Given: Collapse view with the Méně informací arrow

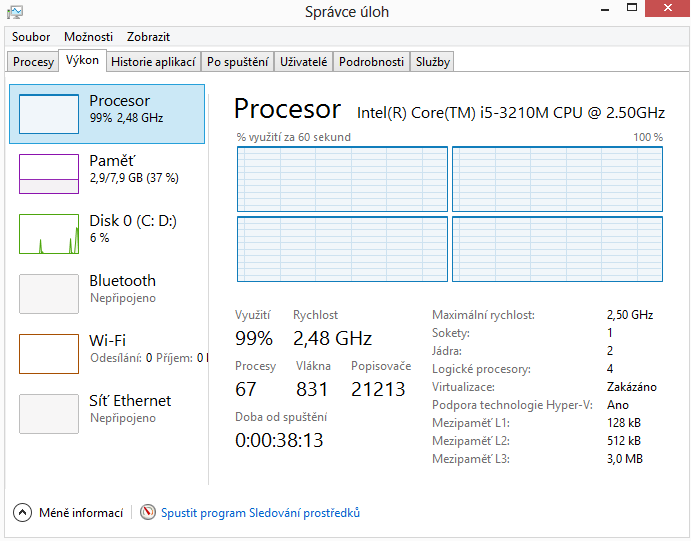Looking at the screenshot, I should [22, 513].
